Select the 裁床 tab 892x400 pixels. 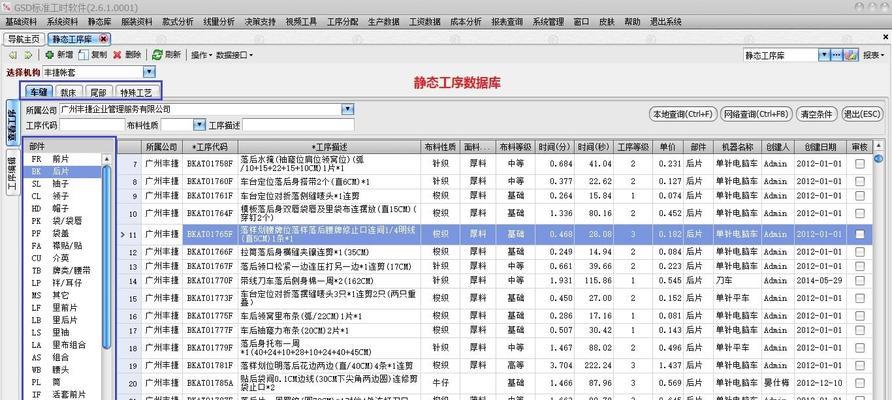[68, 91]
